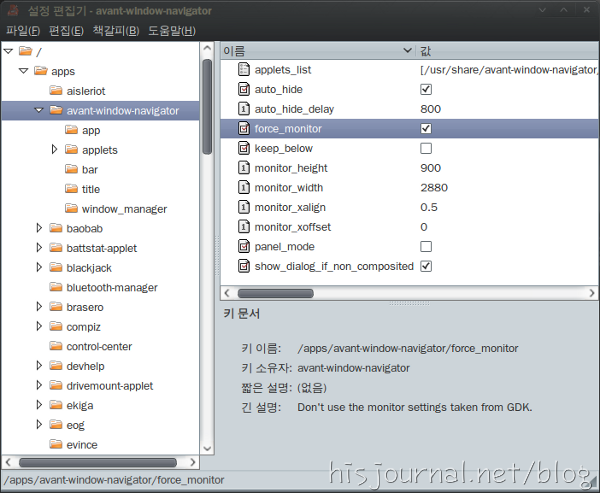Click the baobab folder icon
Image resolution: width=600 pixels, height=493 pixels.
coord(56,228)
